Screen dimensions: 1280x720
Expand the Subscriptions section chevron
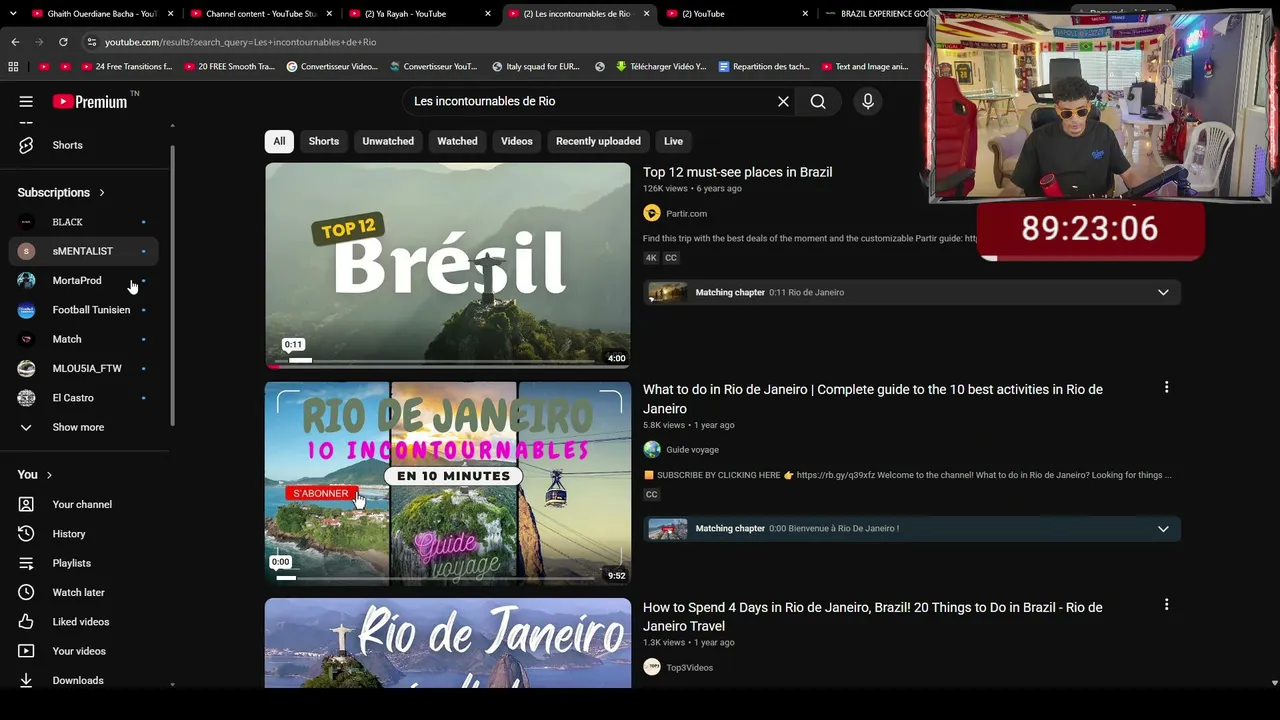click(x=102, y=193)
